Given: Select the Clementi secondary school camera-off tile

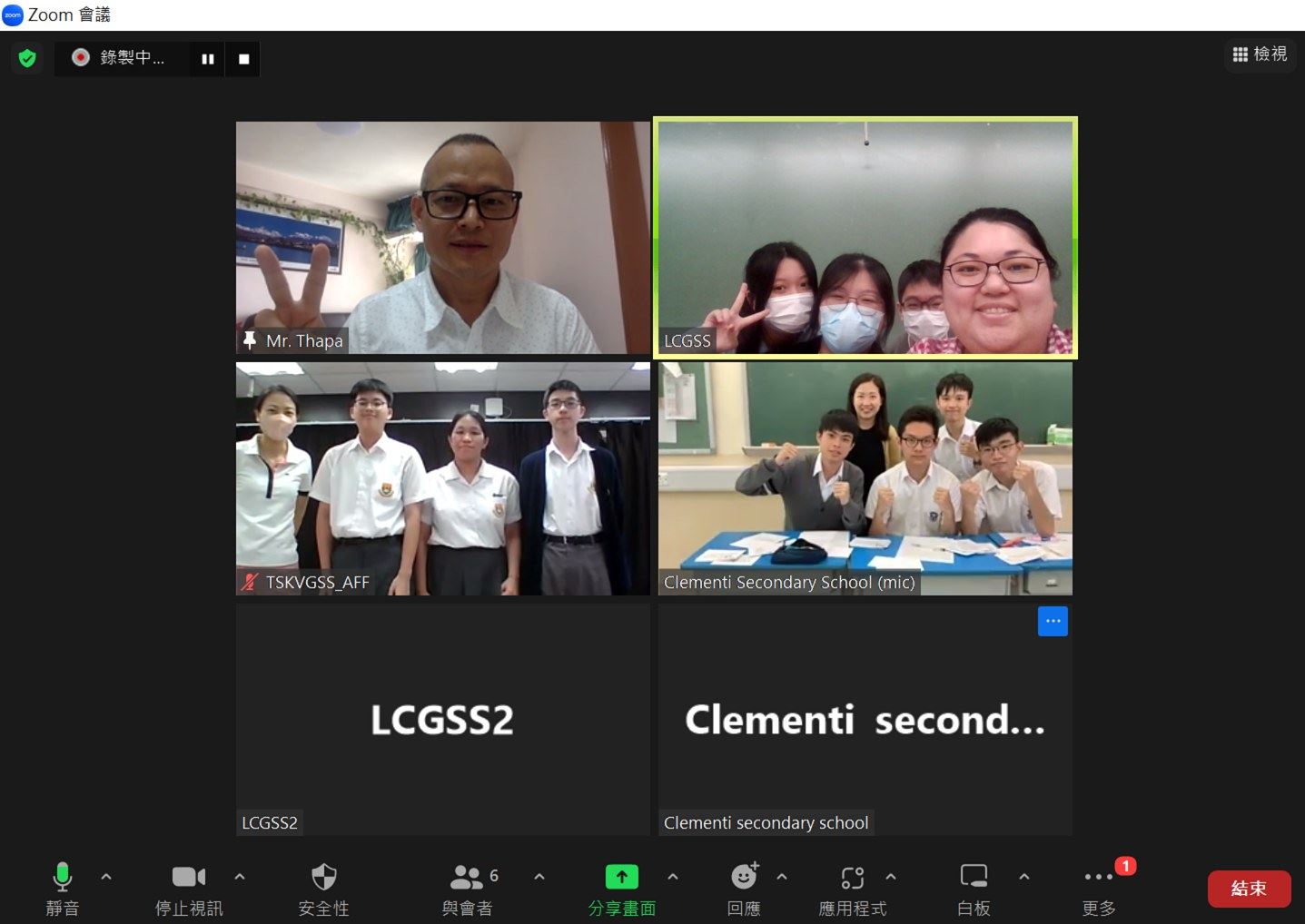Looking at the screenshot, I should 865,720.
